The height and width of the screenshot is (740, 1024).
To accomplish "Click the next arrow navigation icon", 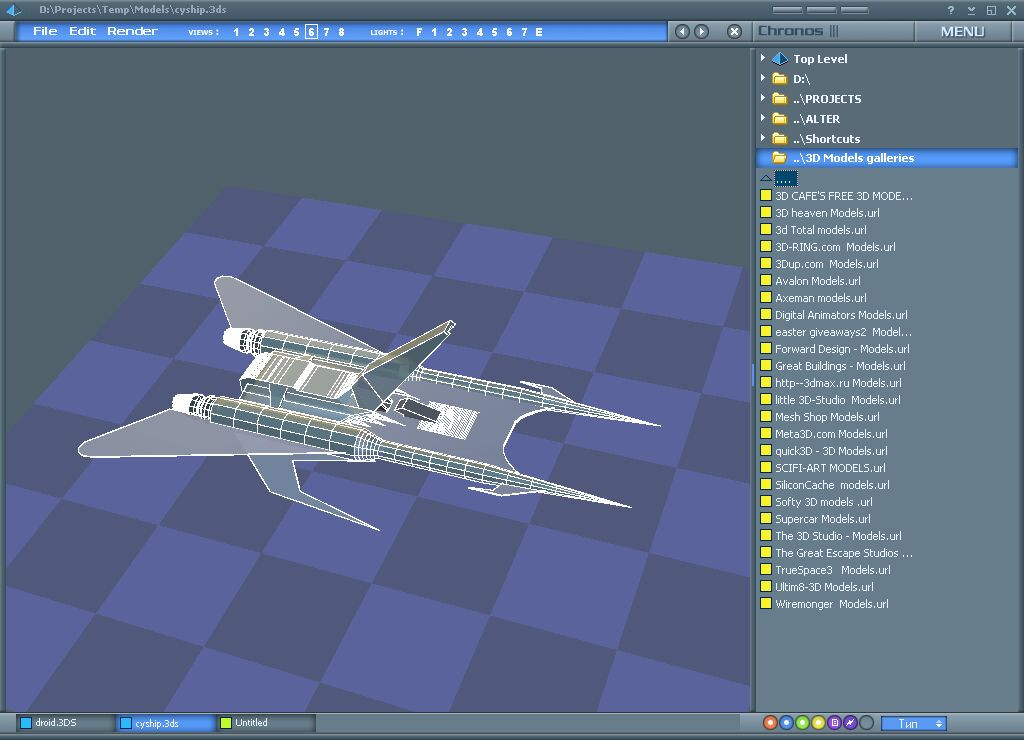I will point(701,31).
